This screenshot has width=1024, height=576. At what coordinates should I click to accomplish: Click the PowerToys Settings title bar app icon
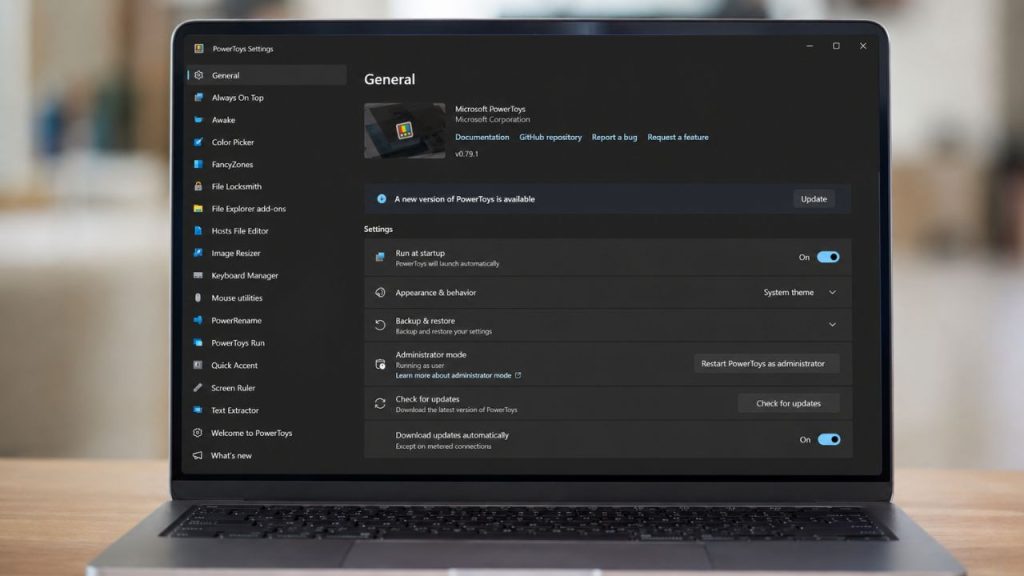(199, 48)
